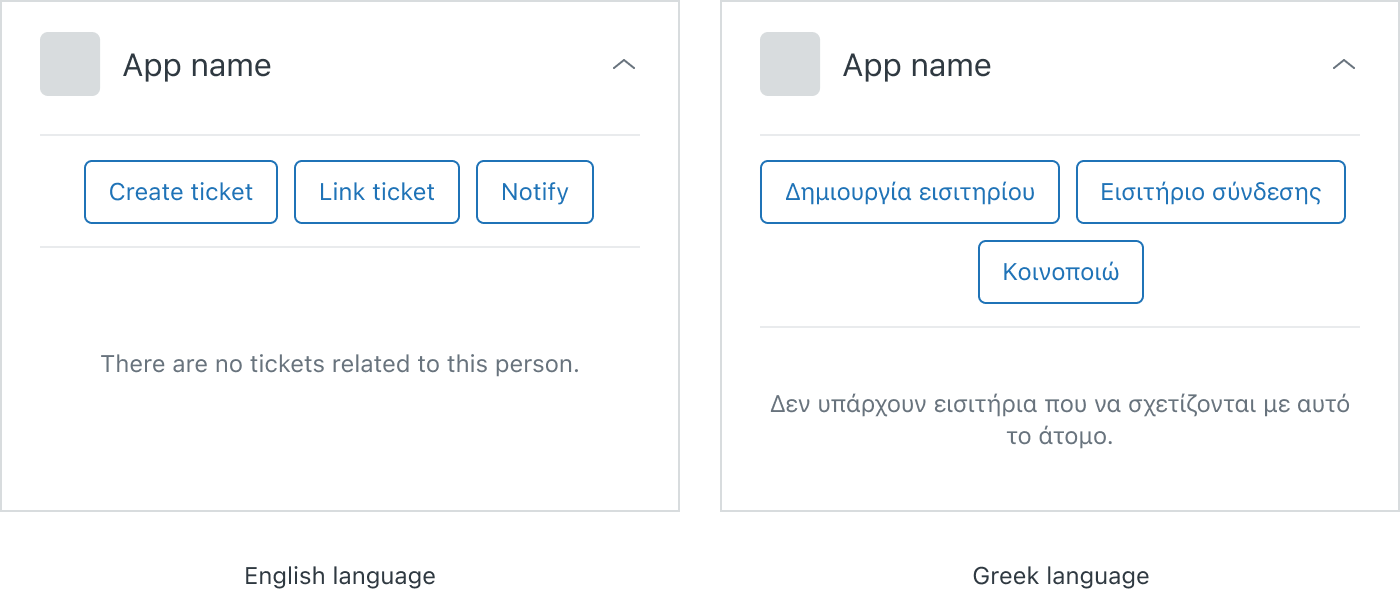
Task: Select the Εισιτήριο σύνδεσης button
Action: tap(1211, 192)
